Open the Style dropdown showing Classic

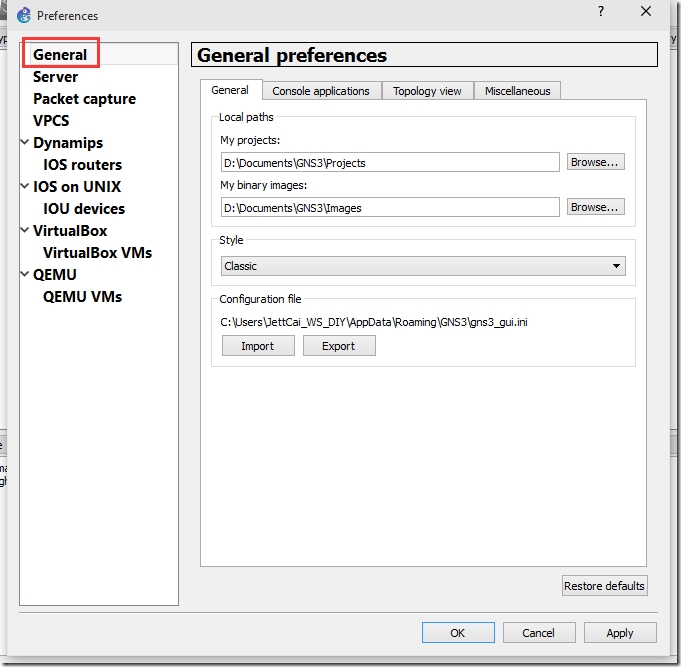coord(423,266)
